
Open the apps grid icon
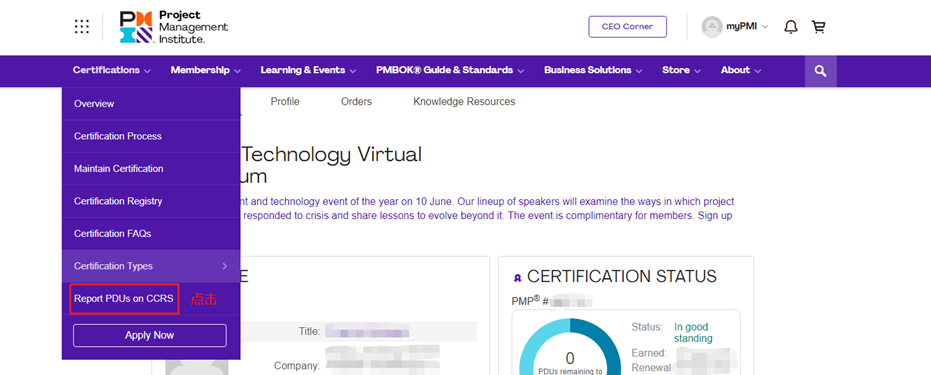(x=82, y=27)
